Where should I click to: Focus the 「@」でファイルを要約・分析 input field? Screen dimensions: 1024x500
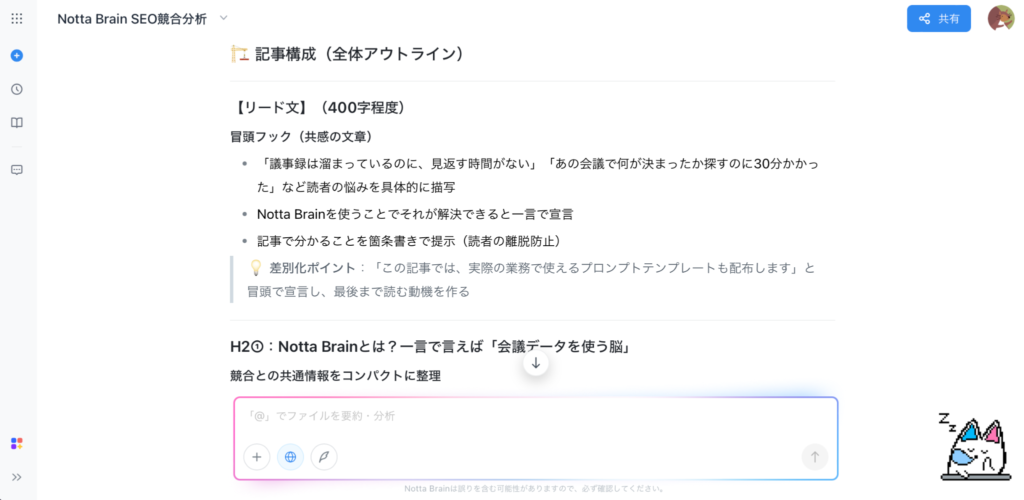(x=536, y=416)
